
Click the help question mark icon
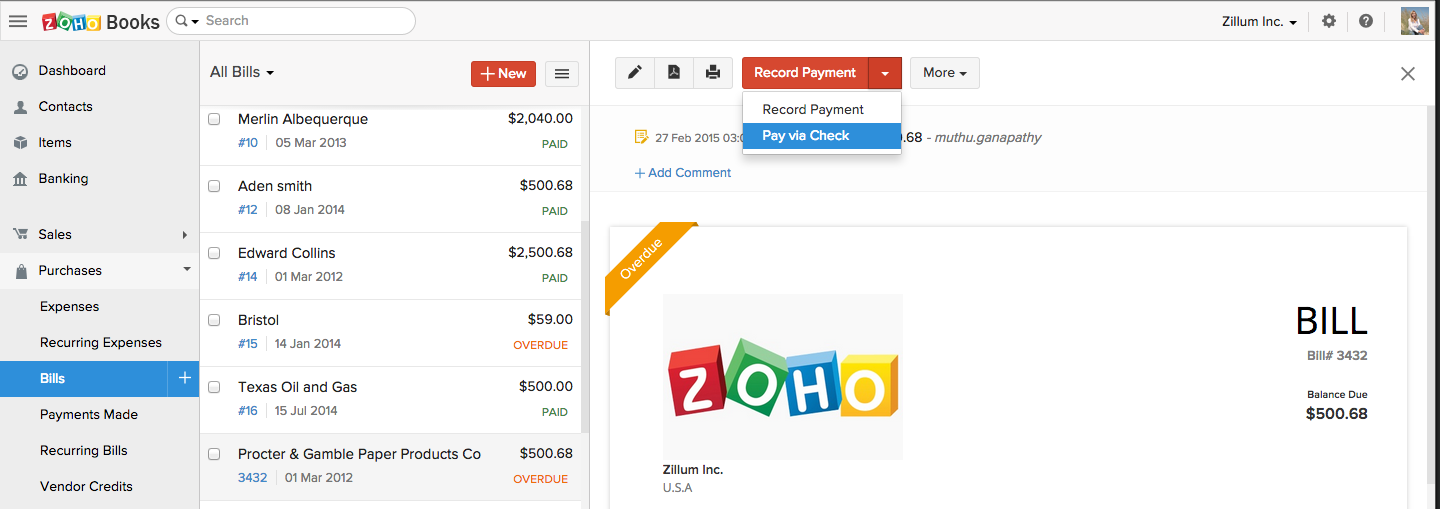(x=1366, y=21)
